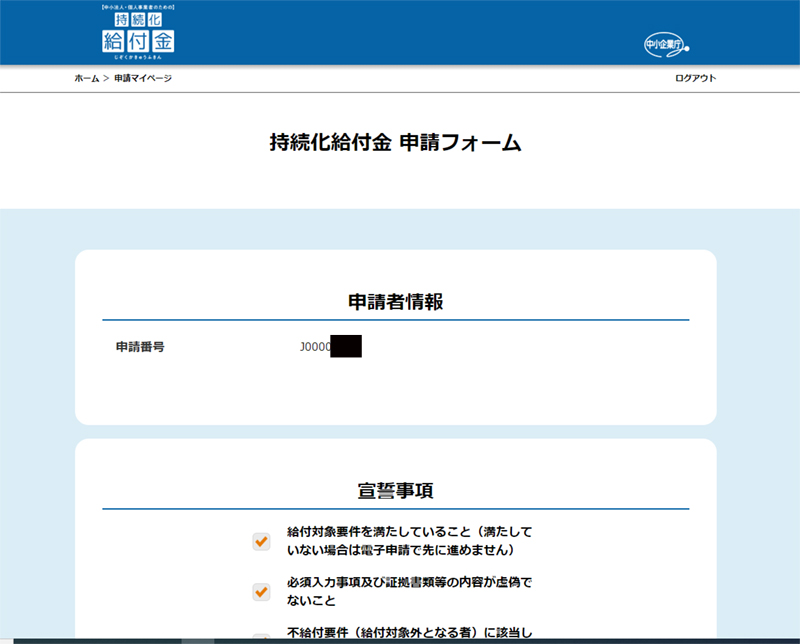The image size is (800, 644).
Task: Click the 持続化給付金 site logo
Action: (x=136, y=32)
